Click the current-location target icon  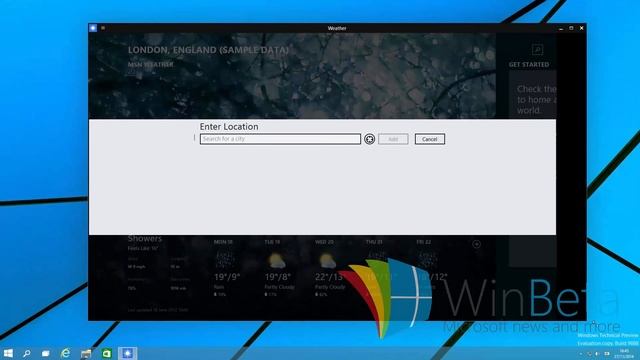(x=369, y=139)
